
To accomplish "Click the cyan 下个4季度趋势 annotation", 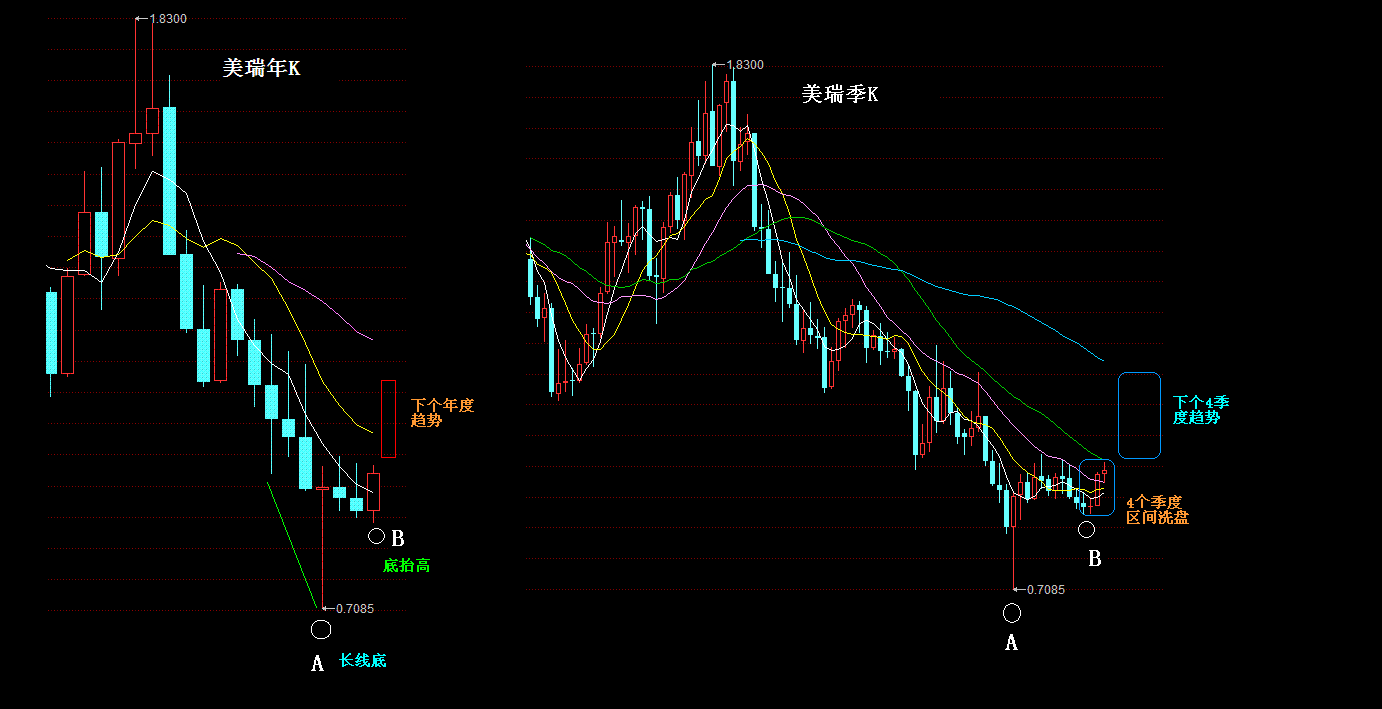I will coord(1201,409).
